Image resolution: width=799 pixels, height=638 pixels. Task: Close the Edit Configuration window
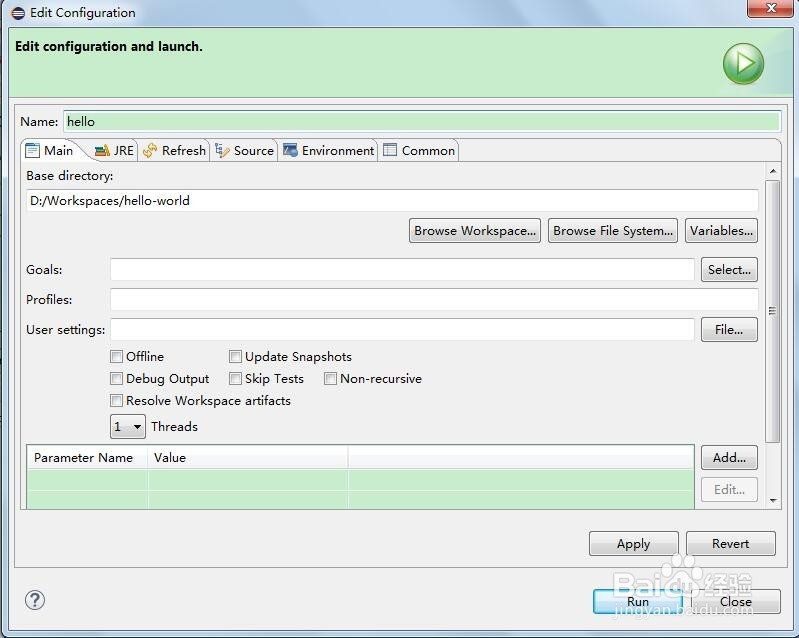pyautogui.click(x=770, y=8)
